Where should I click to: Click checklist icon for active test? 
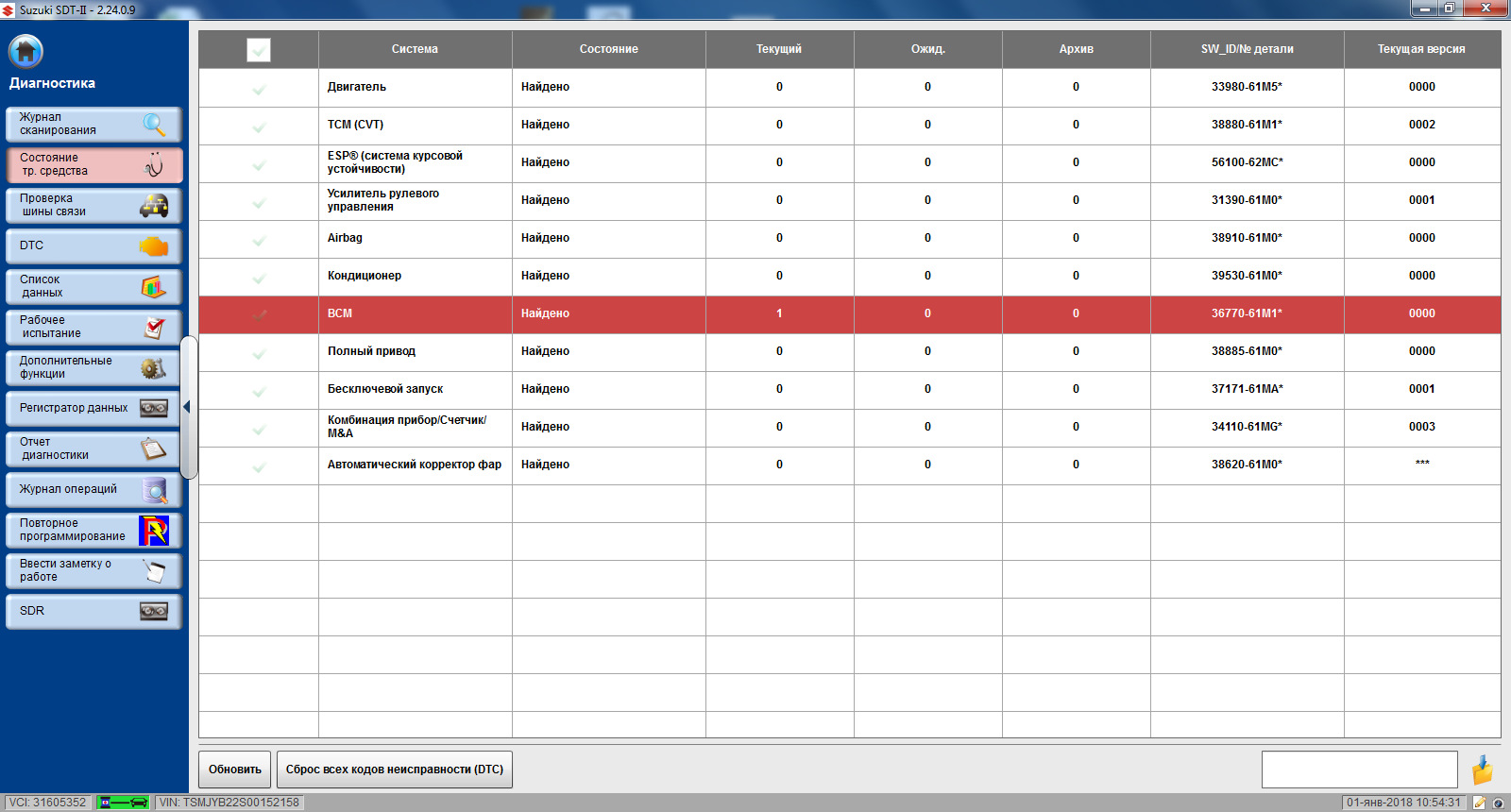(154, 327)
